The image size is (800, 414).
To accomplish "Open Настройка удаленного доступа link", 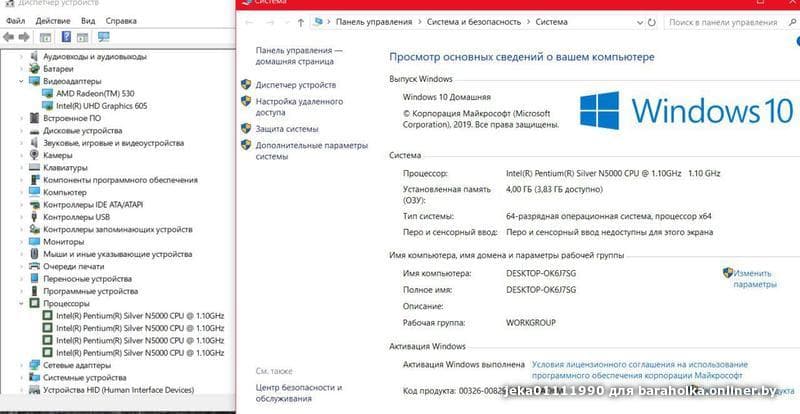I will point(299,107).
